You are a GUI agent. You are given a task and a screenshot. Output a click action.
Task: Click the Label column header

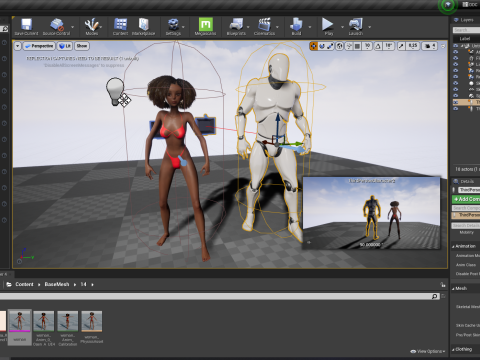pos(465,39)
